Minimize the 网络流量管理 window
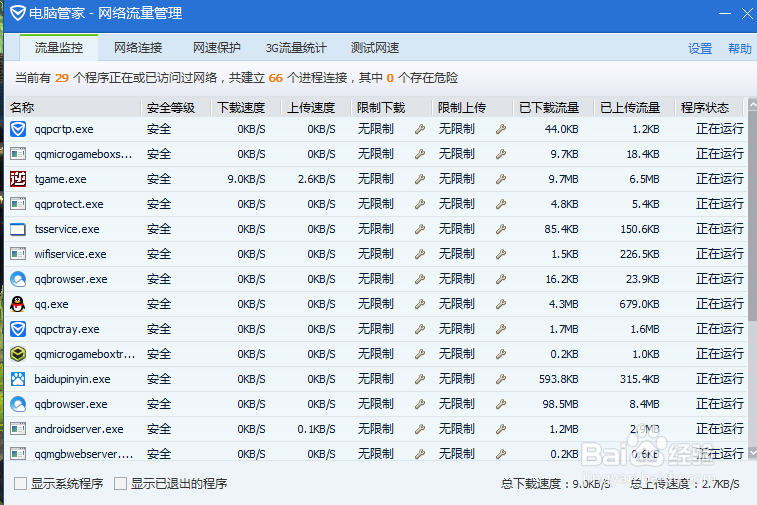 tap(725, 13)
